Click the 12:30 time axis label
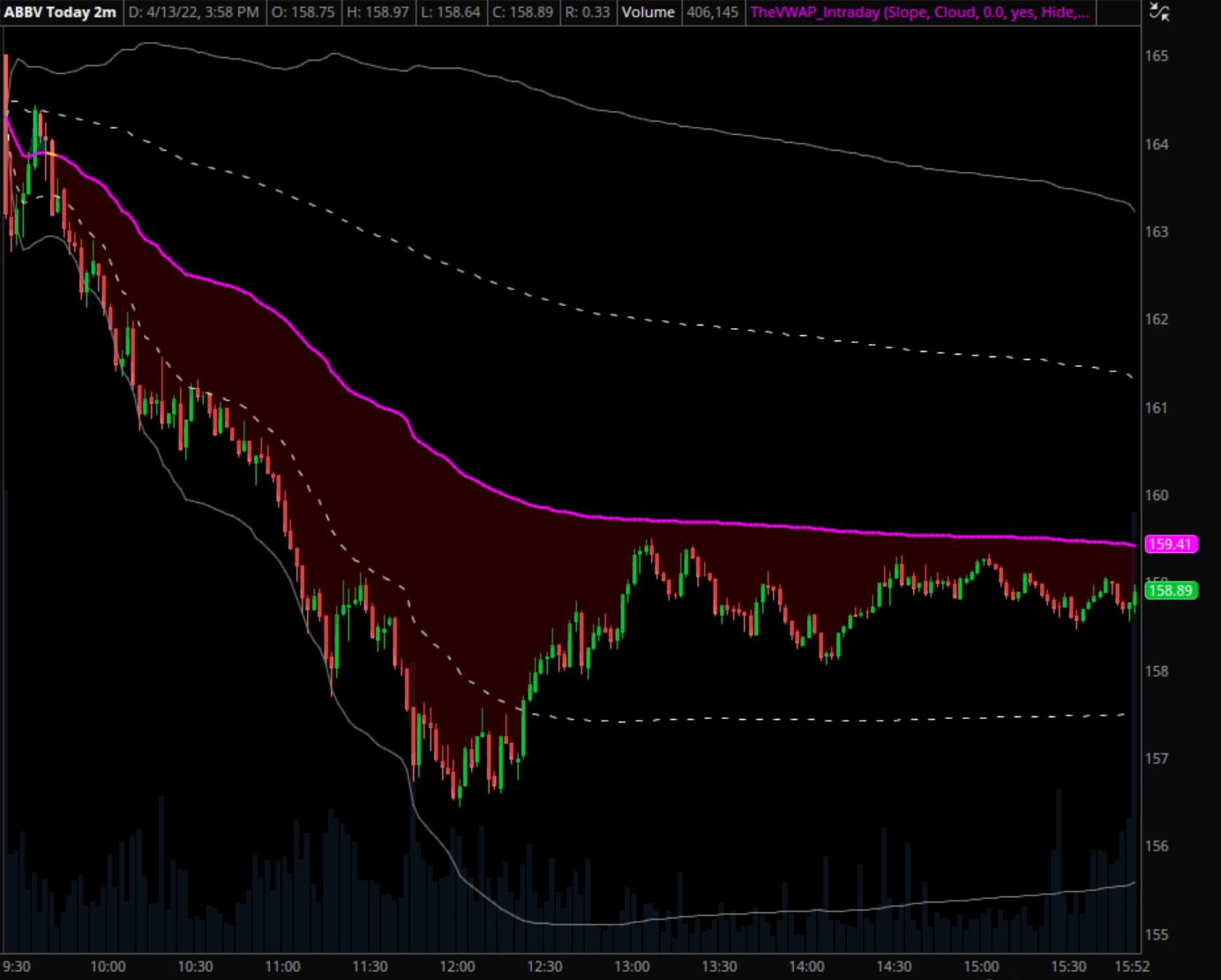1221x980 pixels. [544, 967]
